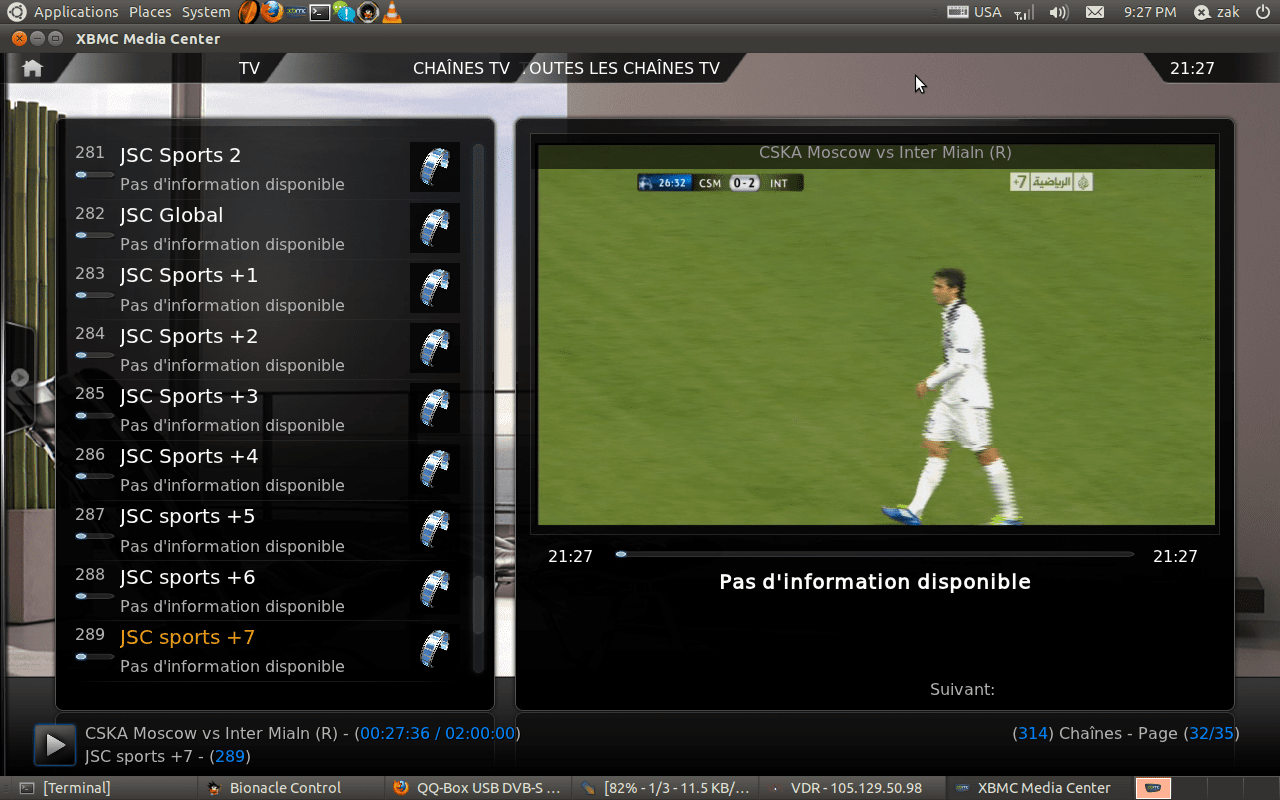
Task: Click the JSC sports +5 channel logo
Action: [x=435, y=529]
